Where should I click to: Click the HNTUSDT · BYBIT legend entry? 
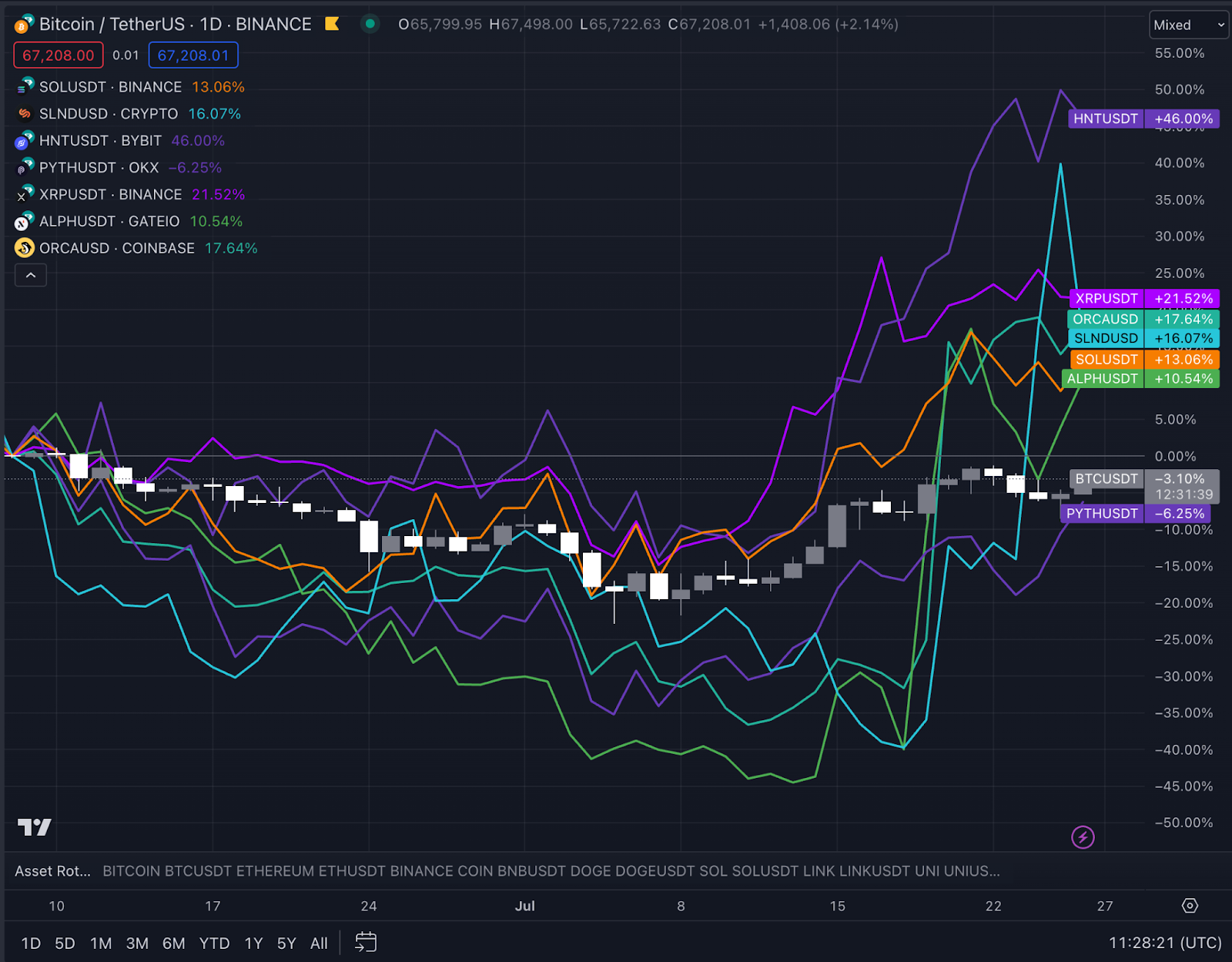point(101,141)
